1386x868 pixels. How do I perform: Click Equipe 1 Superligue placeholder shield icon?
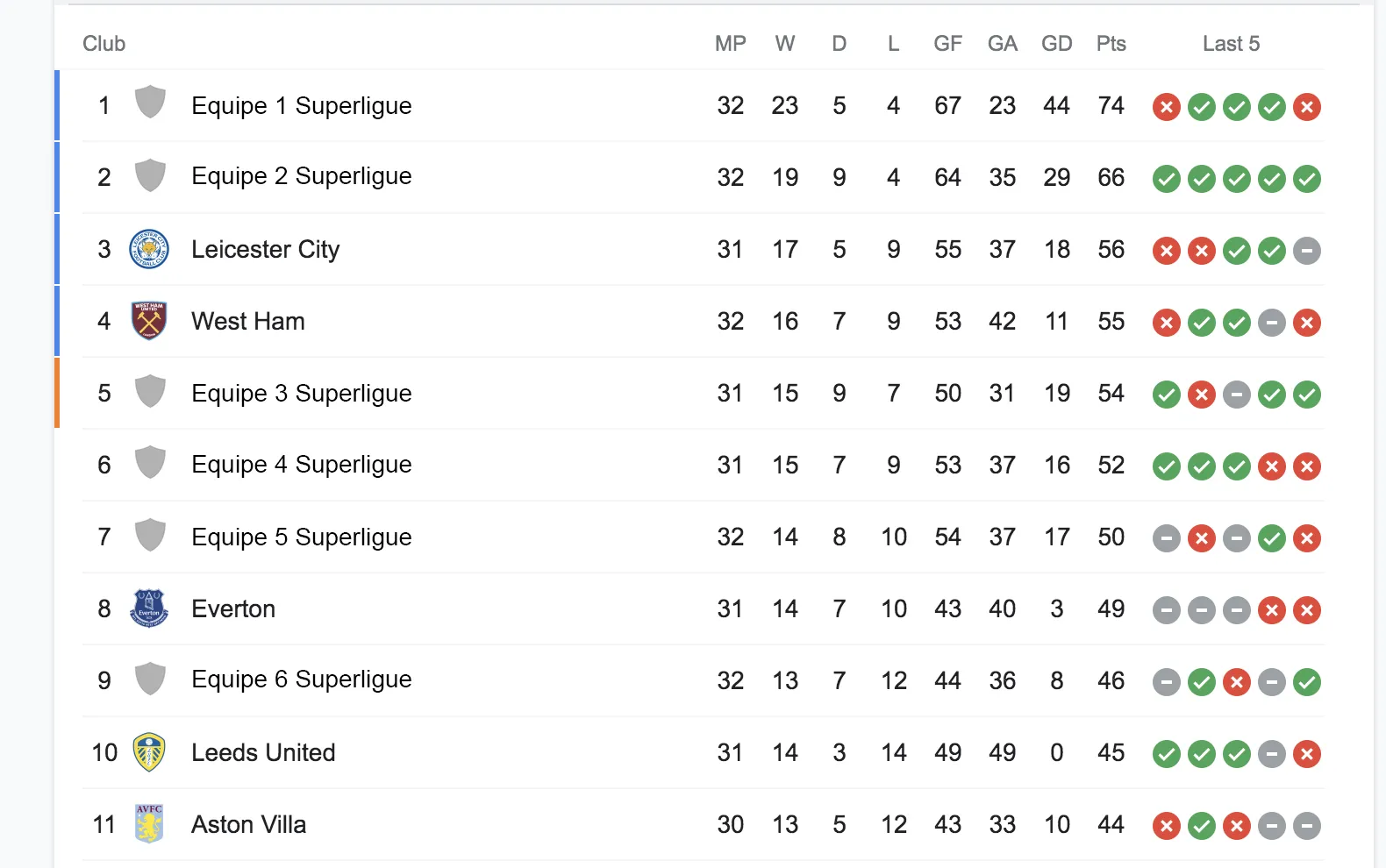coord(150,103)
